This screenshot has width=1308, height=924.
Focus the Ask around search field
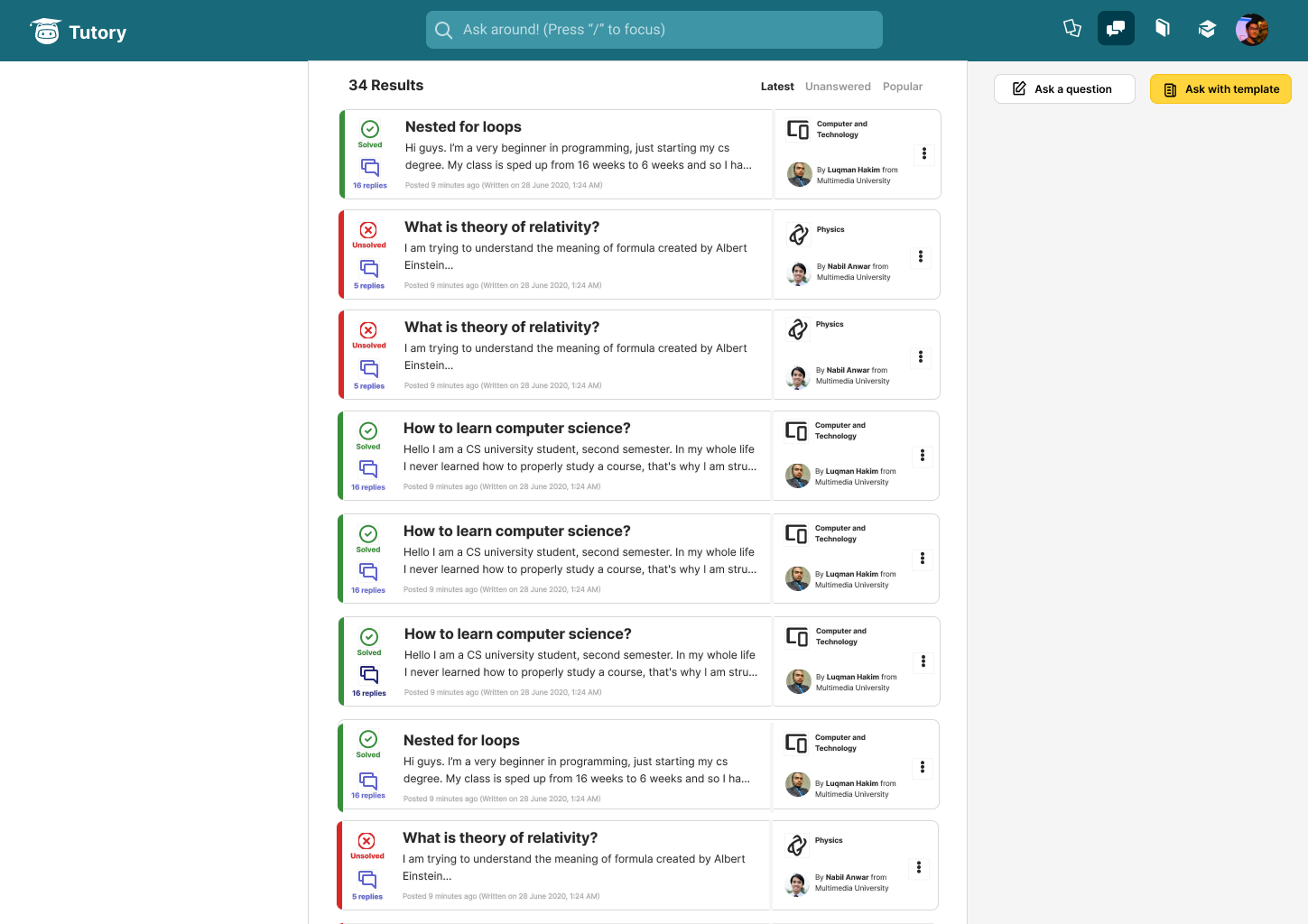point(654,30)
